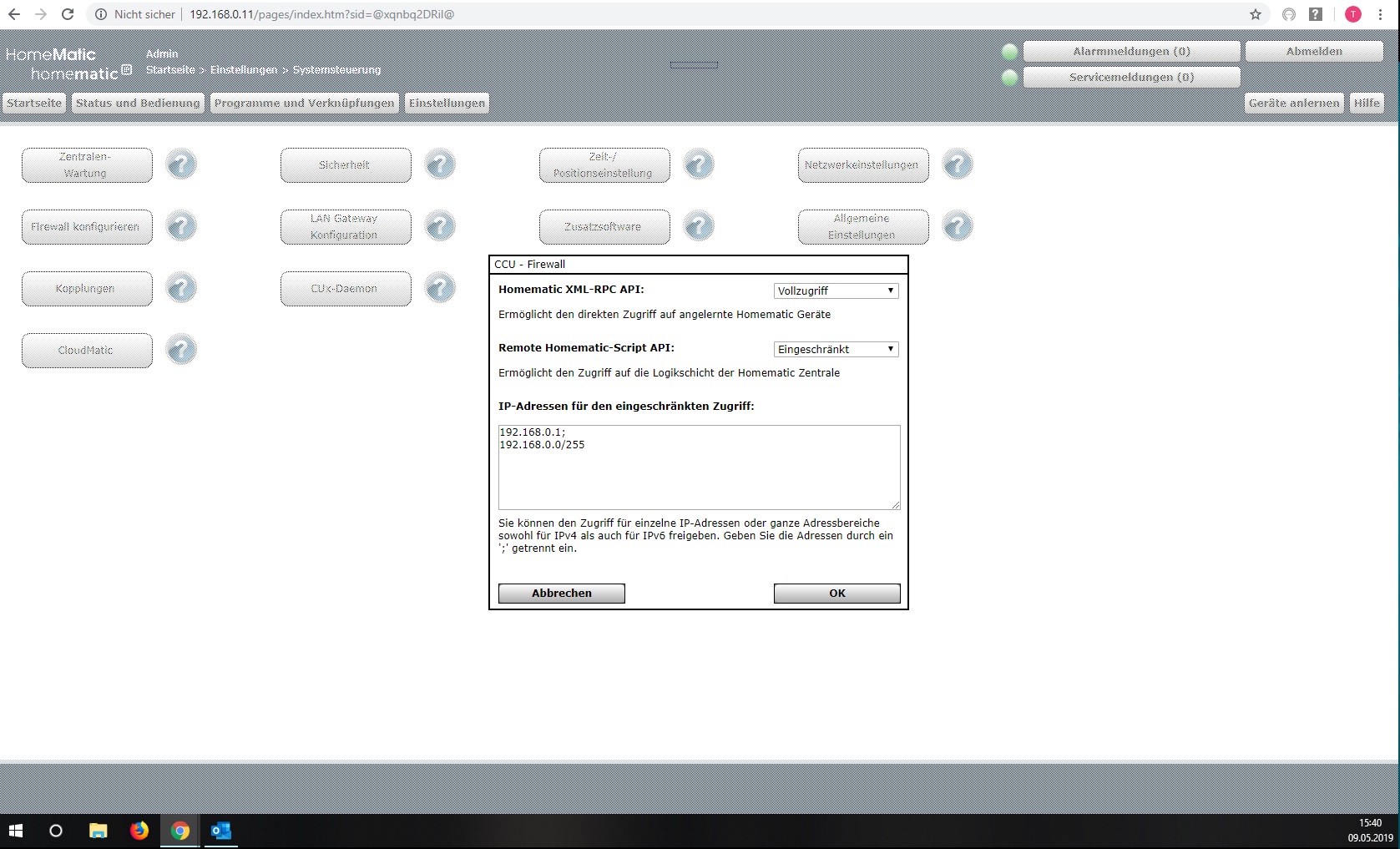Launch Firefox from taskbar
This screenshot has width=1400, height=849.
click(x=139, y=831)
